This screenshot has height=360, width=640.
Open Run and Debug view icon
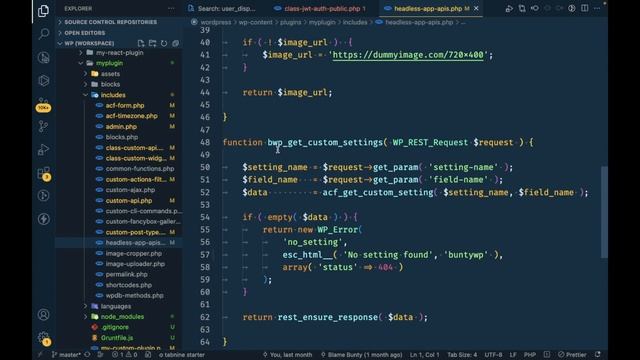click(x=43, y=150)
